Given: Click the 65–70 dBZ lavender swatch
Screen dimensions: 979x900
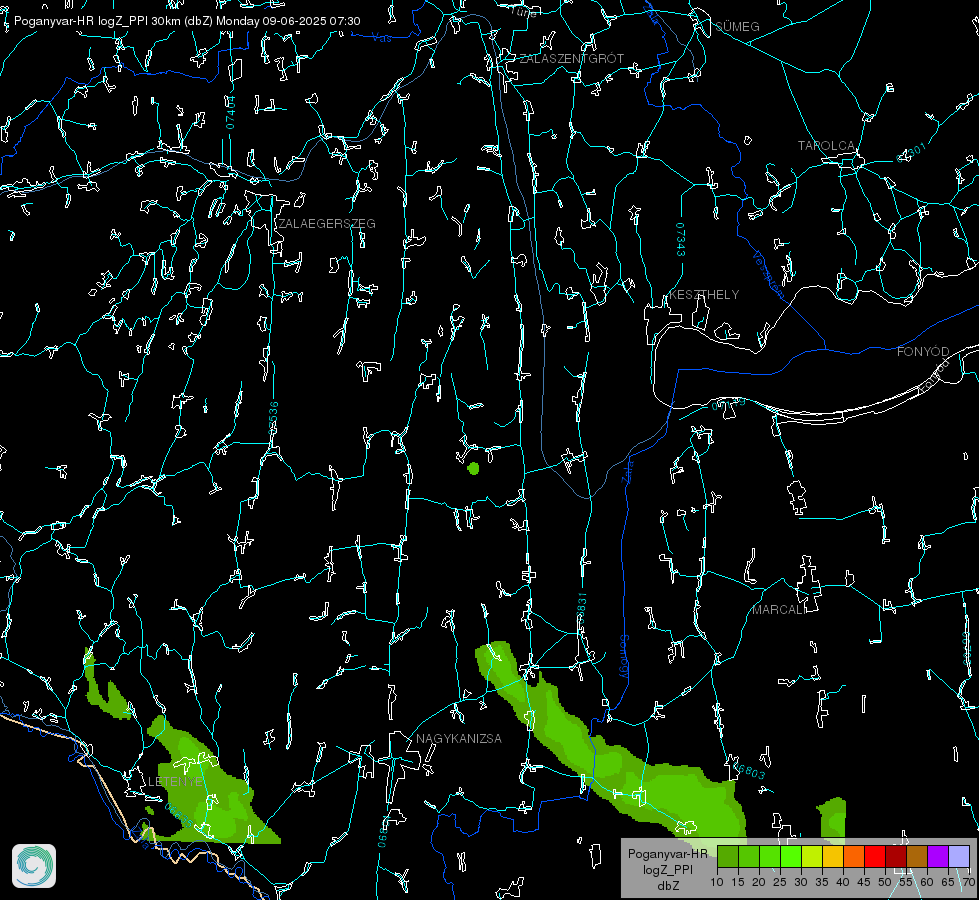Looking at the screenshot, I should pyautogui.click(x=959, y=856).
